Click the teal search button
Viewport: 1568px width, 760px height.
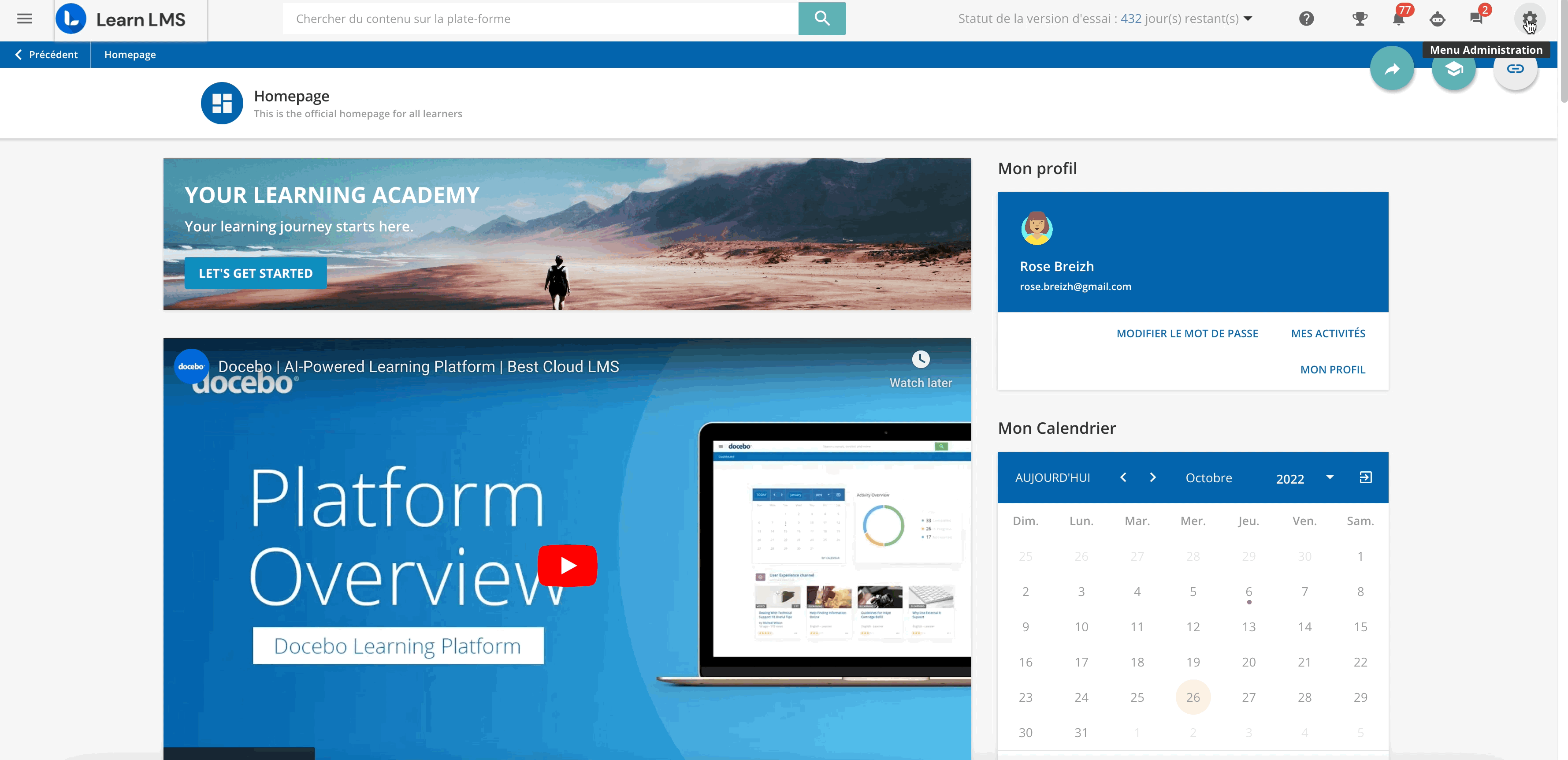[822, 18]
